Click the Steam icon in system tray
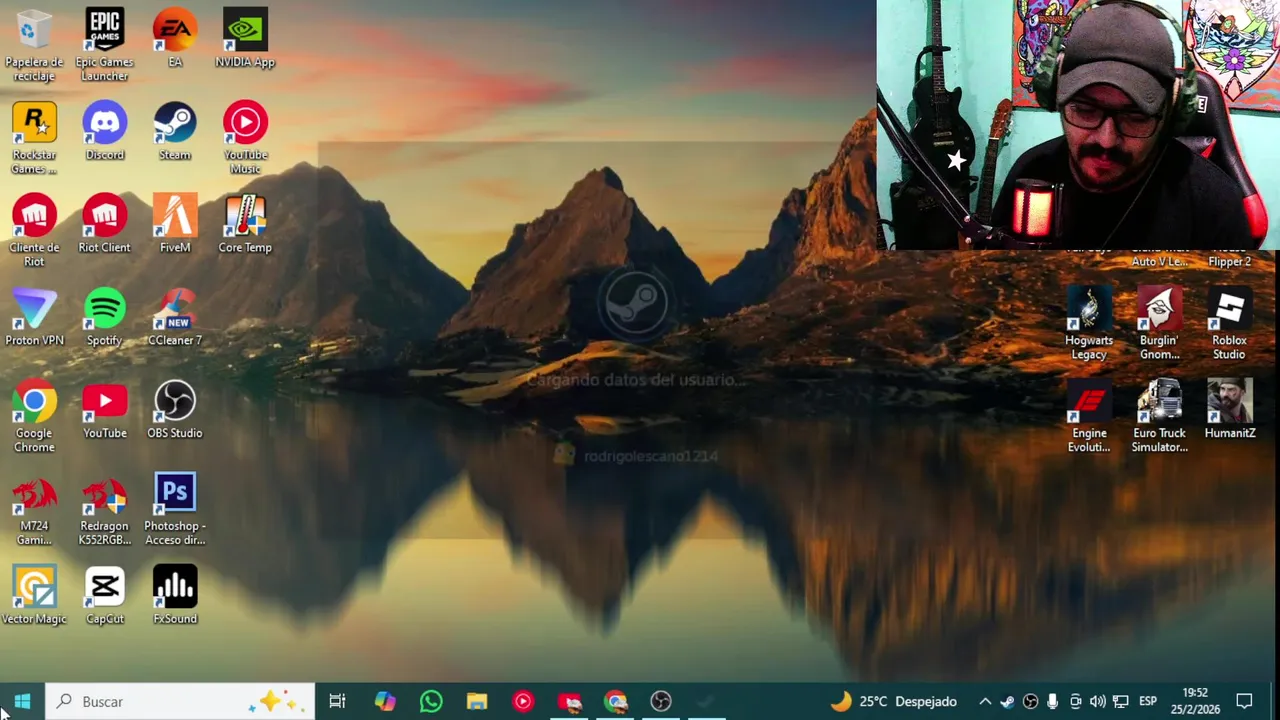The image size is (1280, 720). [1007, 701]
